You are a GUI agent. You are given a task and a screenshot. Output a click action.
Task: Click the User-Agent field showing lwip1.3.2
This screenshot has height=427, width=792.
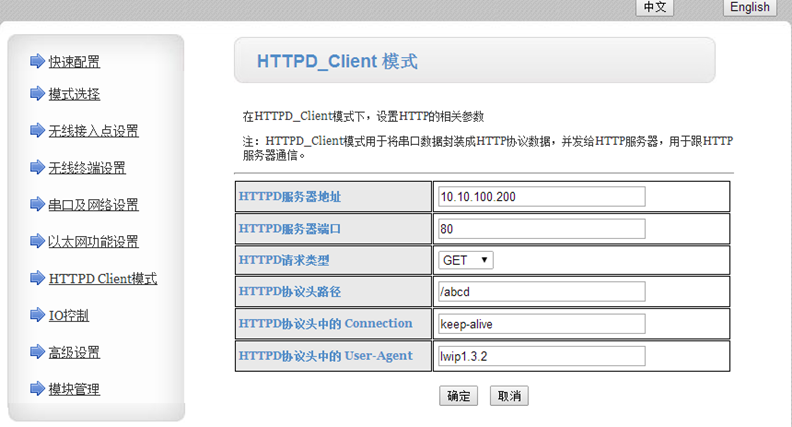point(542,356)
